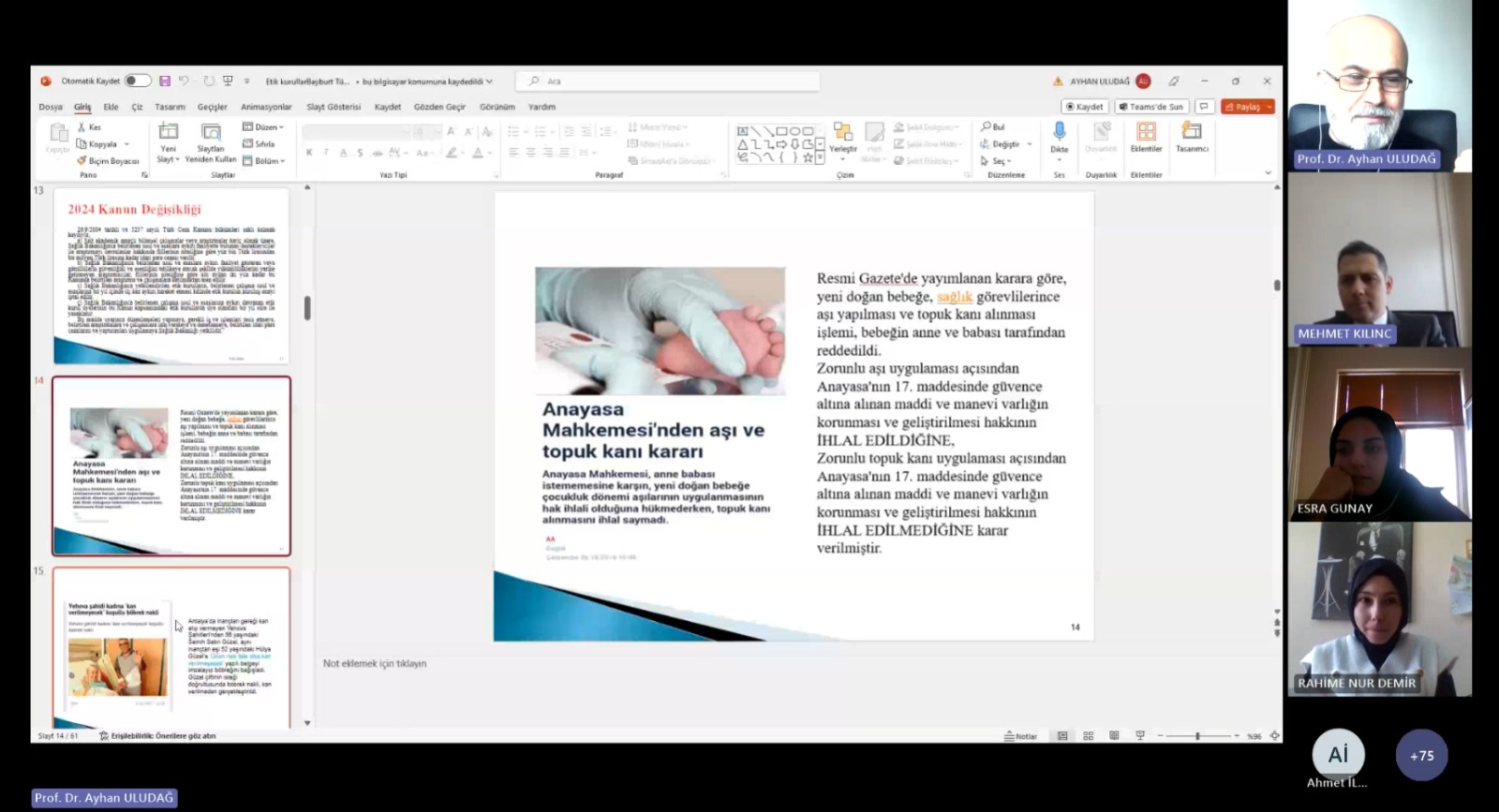This screenshot has width=1499, height=812.
Task: Click the Dikte microphone icon
Action: pos(1060,133)
